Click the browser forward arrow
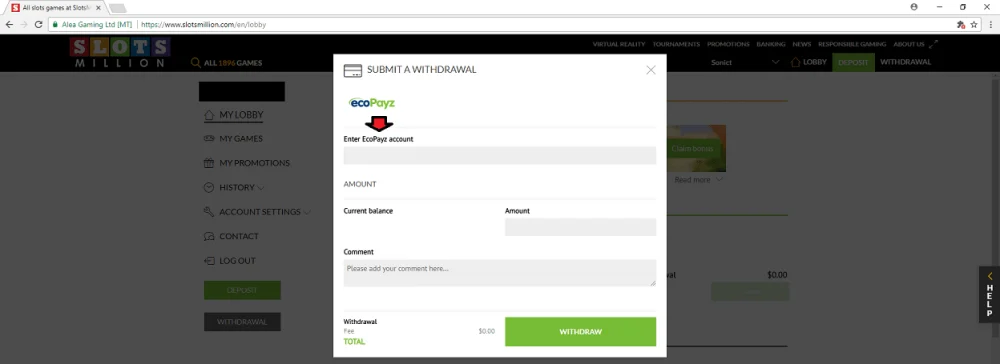This screenshot has width=1000, height=364. point(24,25)
